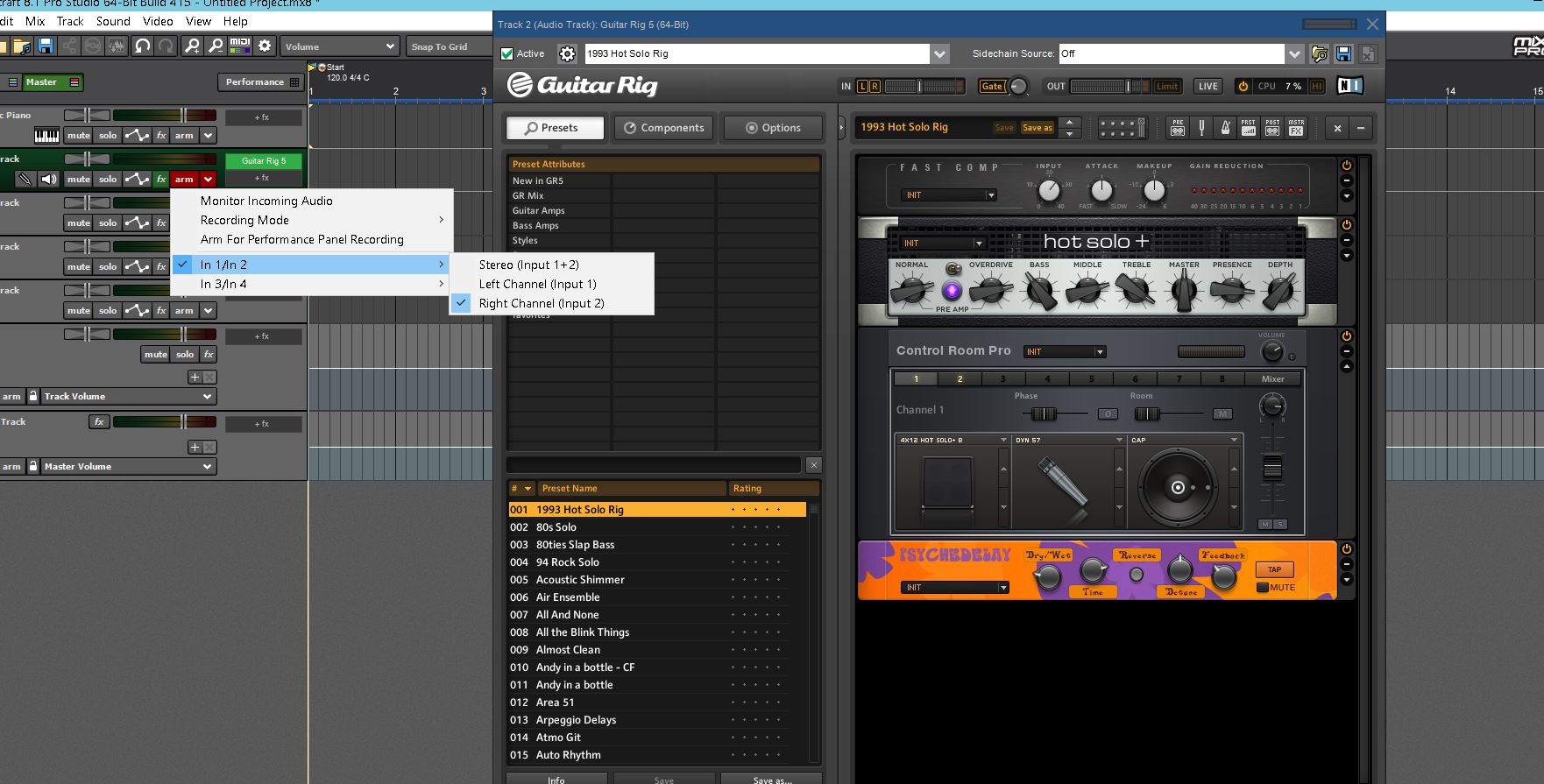Toggle left input channel L button
The height and width of the screenshot is (784, 1544).
[x=862, y=86]
